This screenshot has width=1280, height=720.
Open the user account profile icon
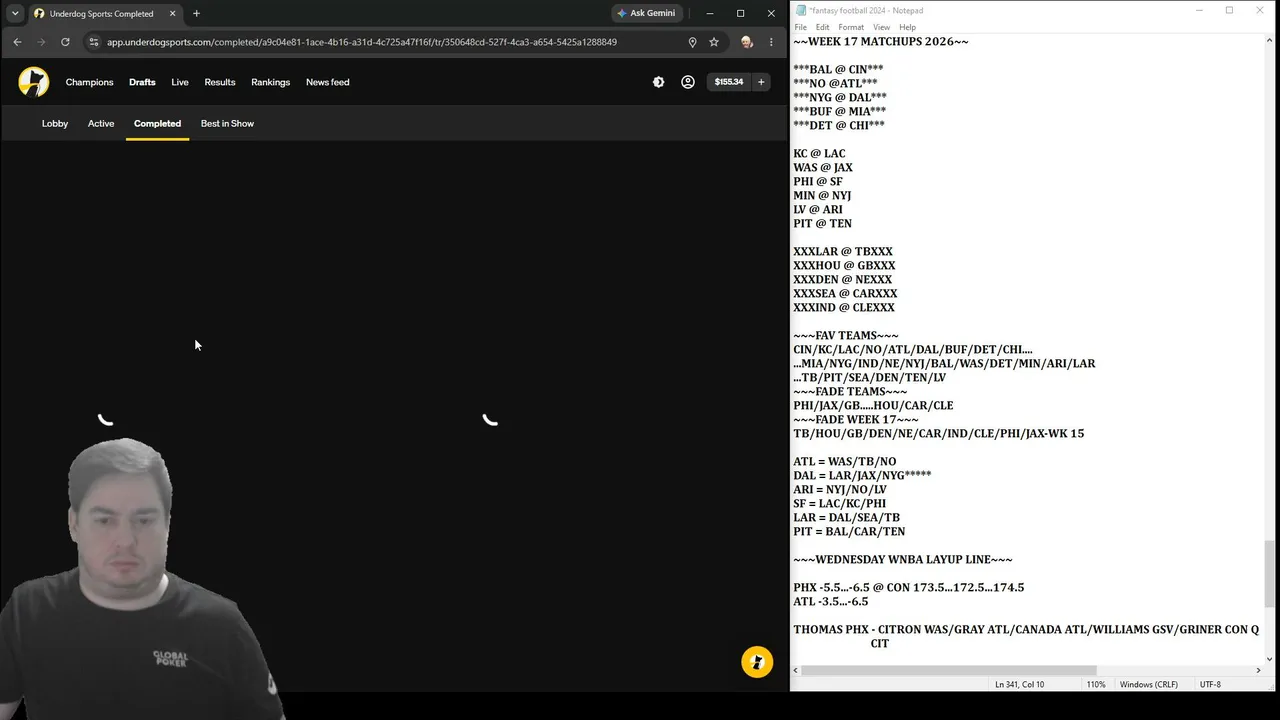[688, 82]
